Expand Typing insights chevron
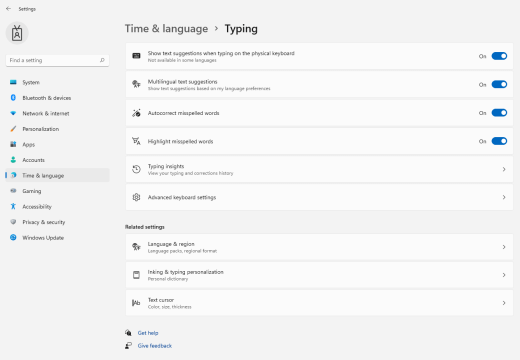This screenshot has height=360, width=520. pos(504,169)
